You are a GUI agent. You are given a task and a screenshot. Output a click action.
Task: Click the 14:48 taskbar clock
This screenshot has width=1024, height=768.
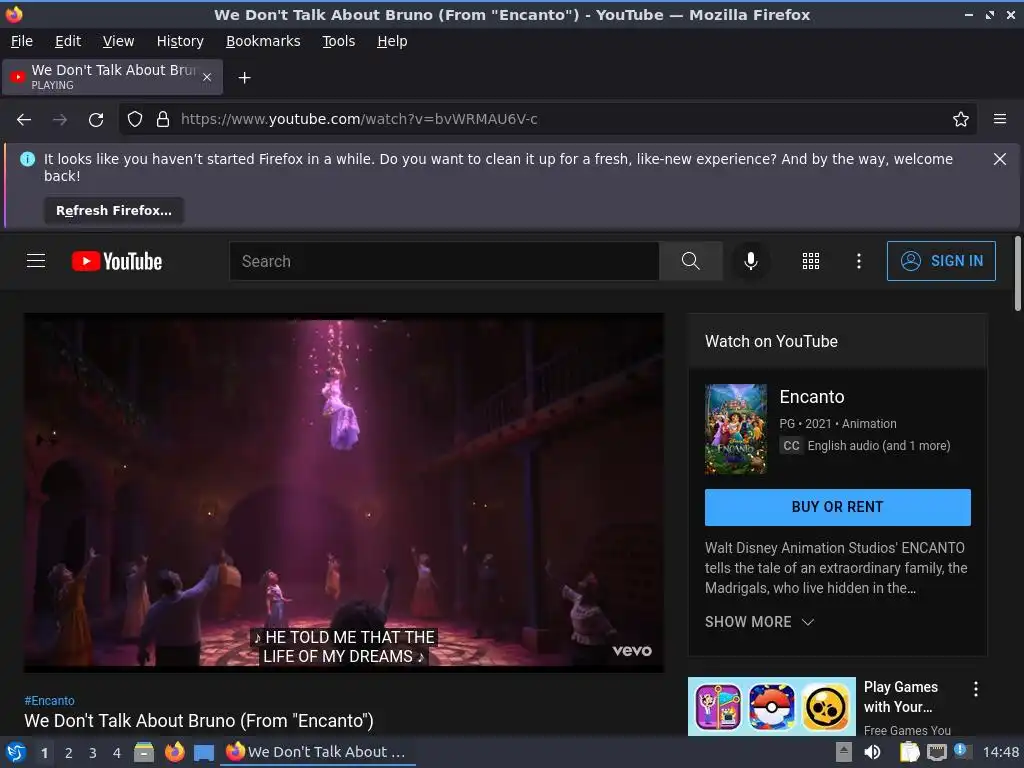pyautogui.click(x=1000, y=752)
